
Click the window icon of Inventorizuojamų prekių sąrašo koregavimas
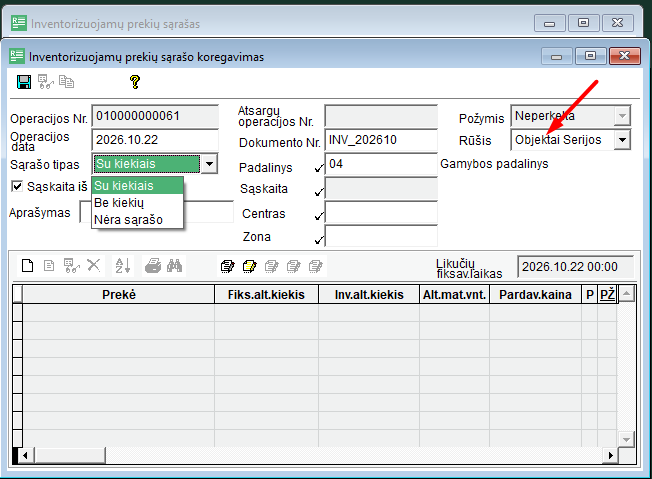pyautogui.click(x=17, y=56)
